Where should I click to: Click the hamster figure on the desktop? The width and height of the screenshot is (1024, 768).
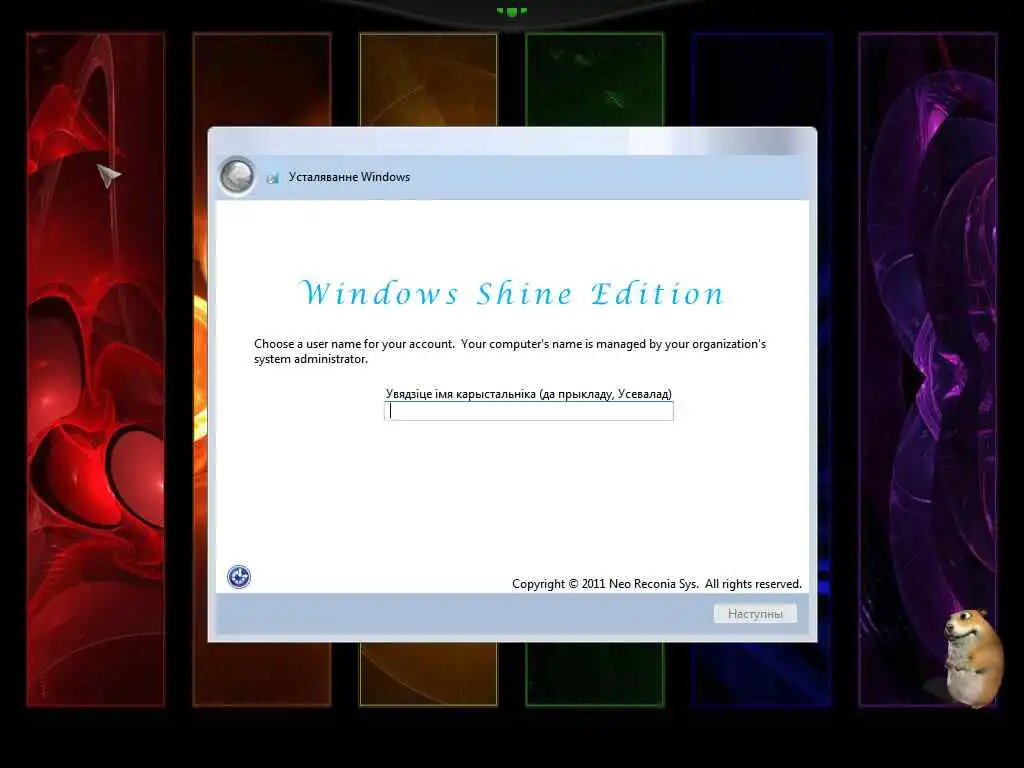(972, 658)
